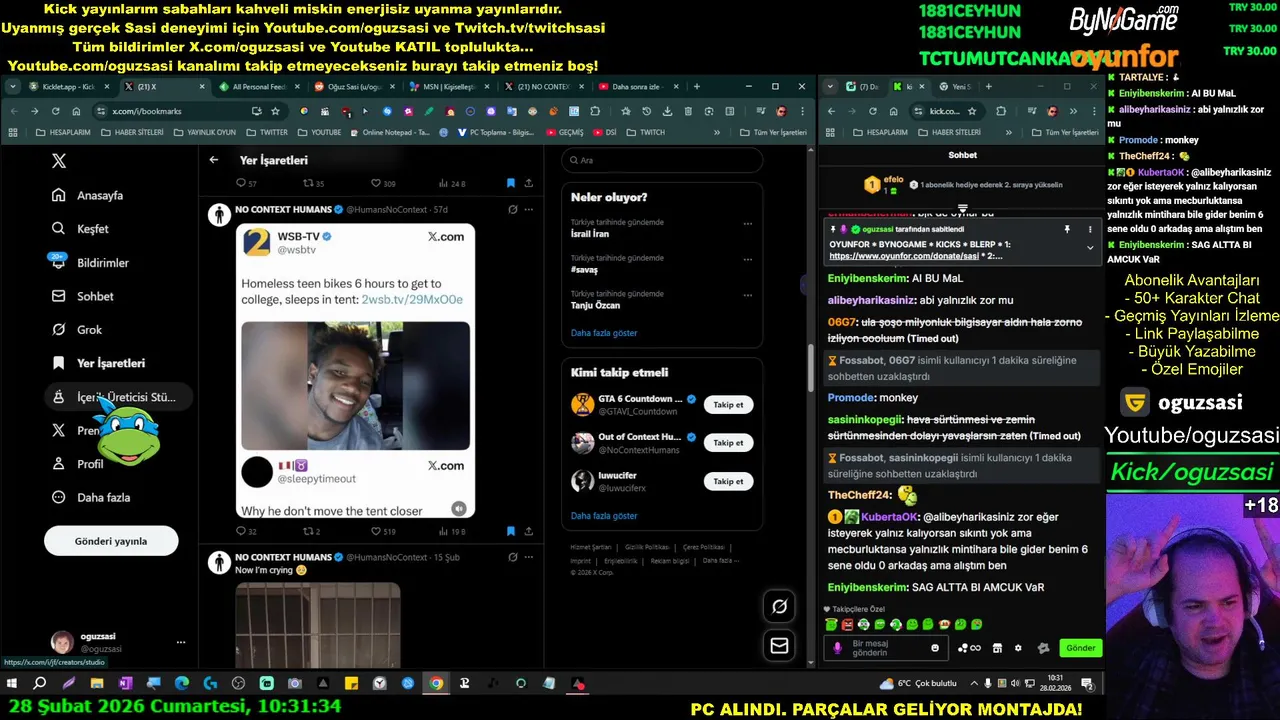Open the emoji picker in Kick message box
The image size is (1280, 720).
point(935,648)
